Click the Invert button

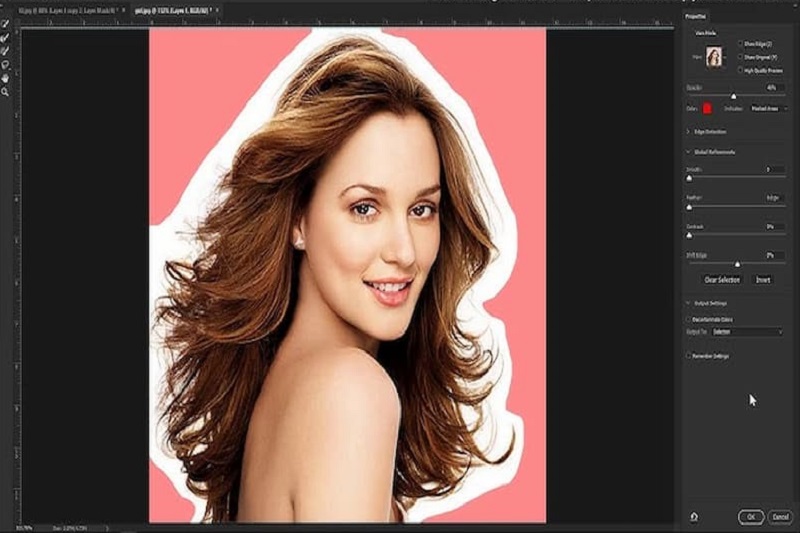pyautogui.click(x=763, y=280)
